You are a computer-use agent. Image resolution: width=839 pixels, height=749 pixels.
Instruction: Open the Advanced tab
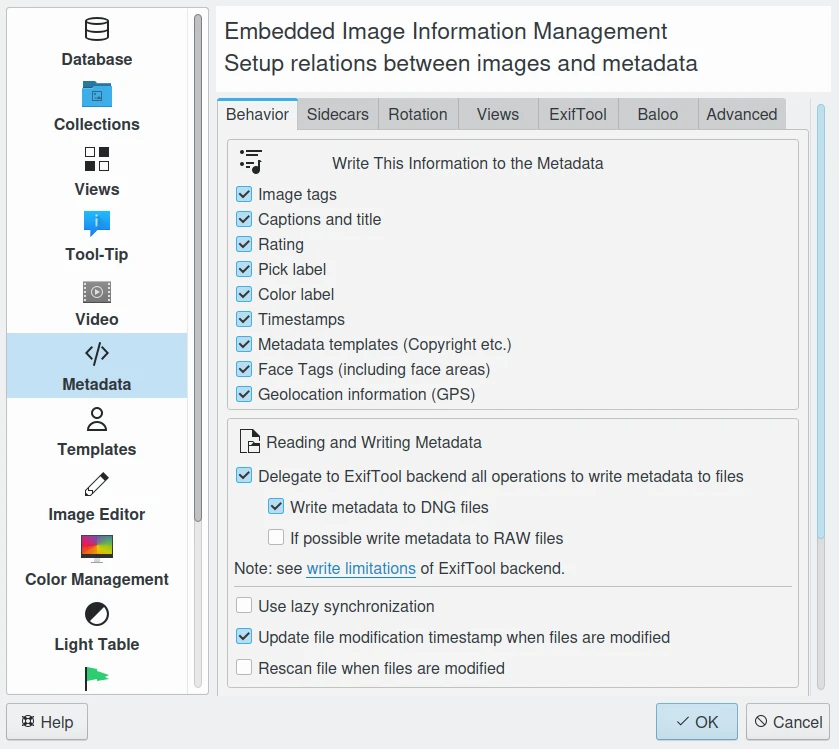(x=741, y=114)
